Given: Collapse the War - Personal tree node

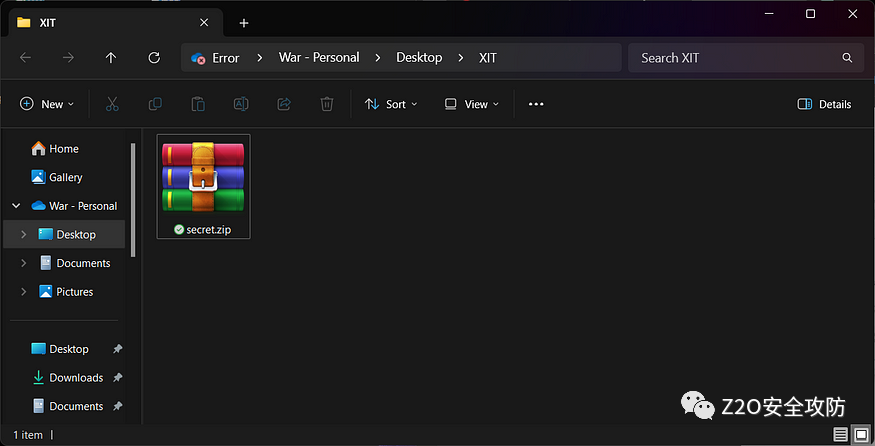Looking at the screenshot, I should (17, 205).
